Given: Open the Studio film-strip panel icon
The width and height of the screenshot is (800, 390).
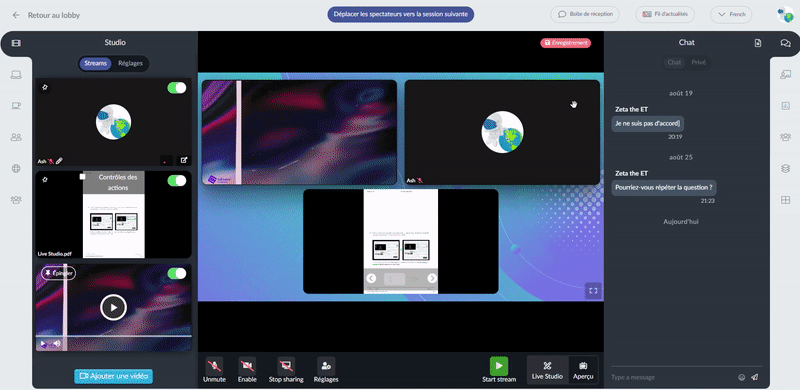Looking at the screenshot, I should point(16,43).
